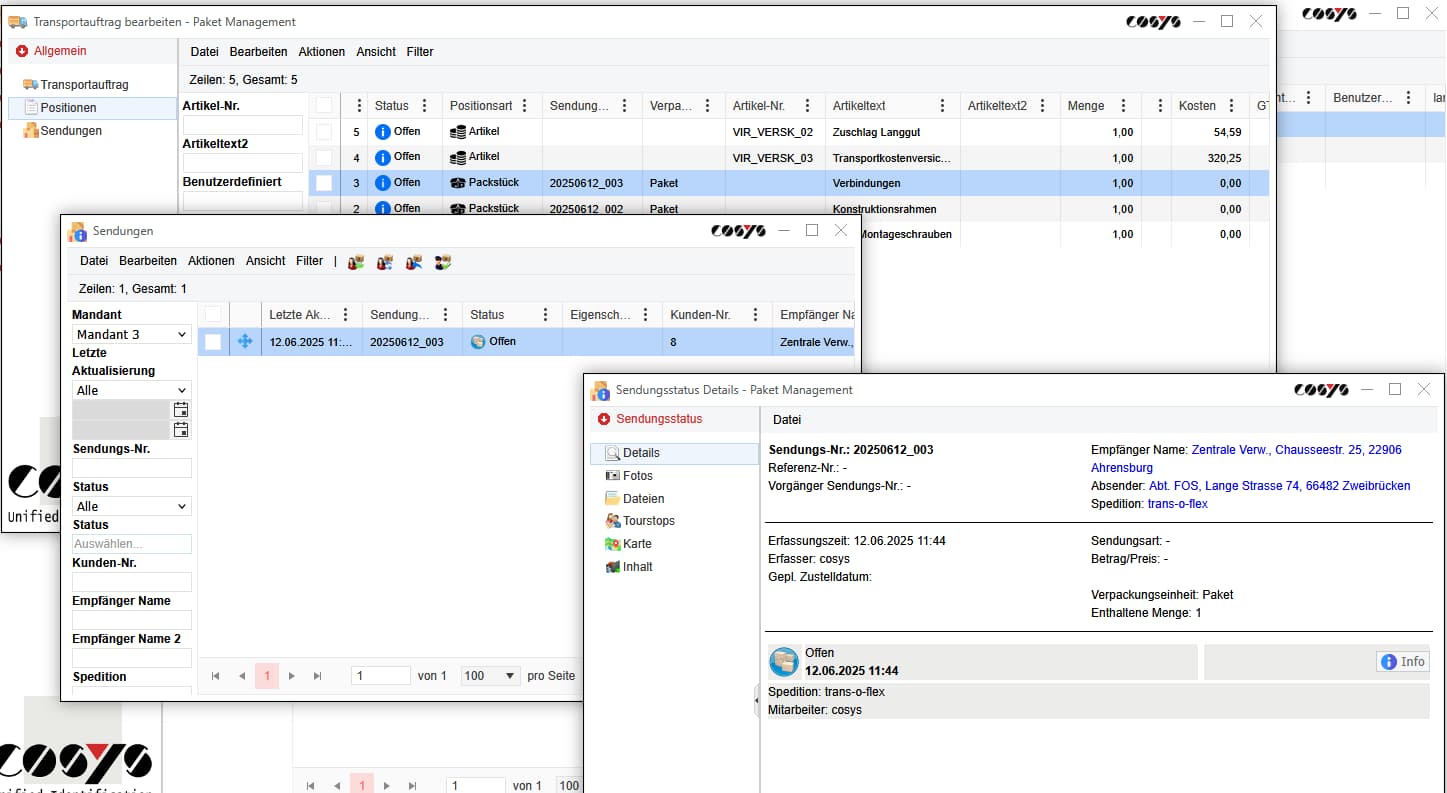Open Kosten column options menu

1232,105
